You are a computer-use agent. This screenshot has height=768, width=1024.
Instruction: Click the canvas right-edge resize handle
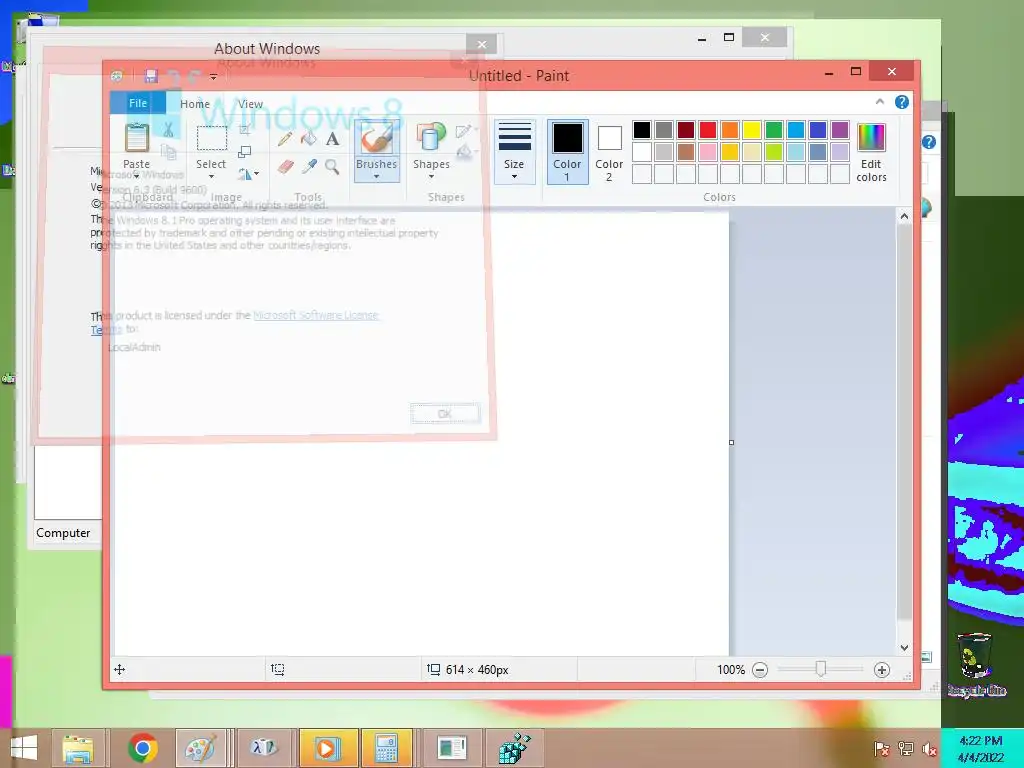tap(731, 442)
